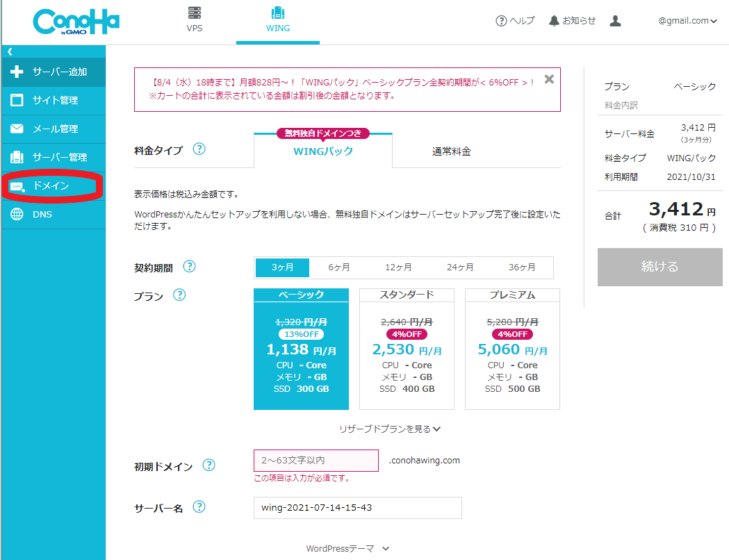The image size is (729, 560).
Task: Open サイト管理 in the sidebar
Action: point(53,100)
